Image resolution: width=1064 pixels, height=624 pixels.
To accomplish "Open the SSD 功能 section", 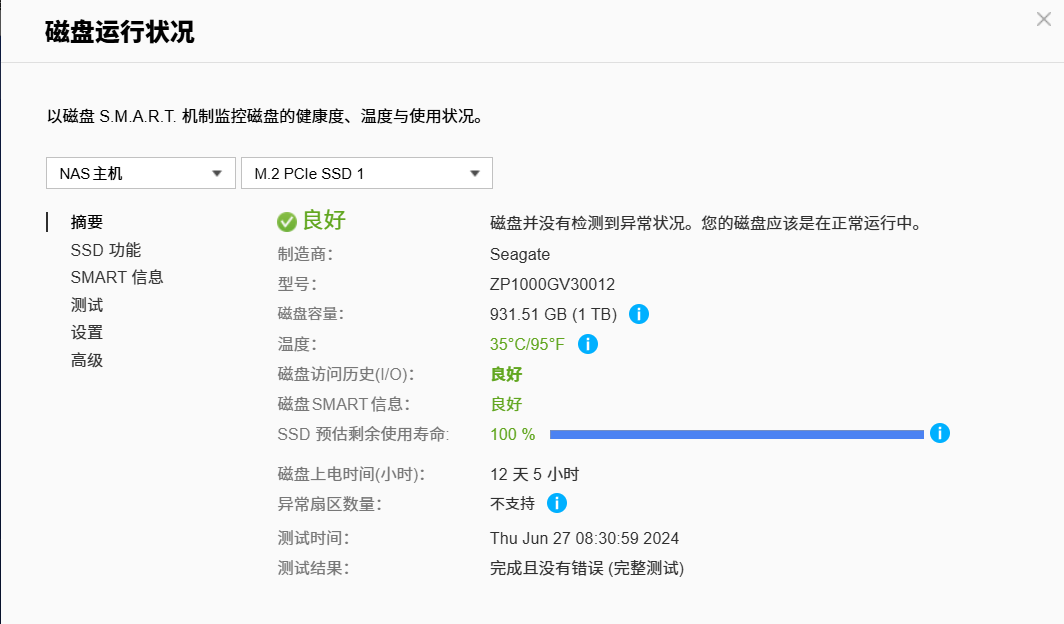I will (x=106, y=249).
